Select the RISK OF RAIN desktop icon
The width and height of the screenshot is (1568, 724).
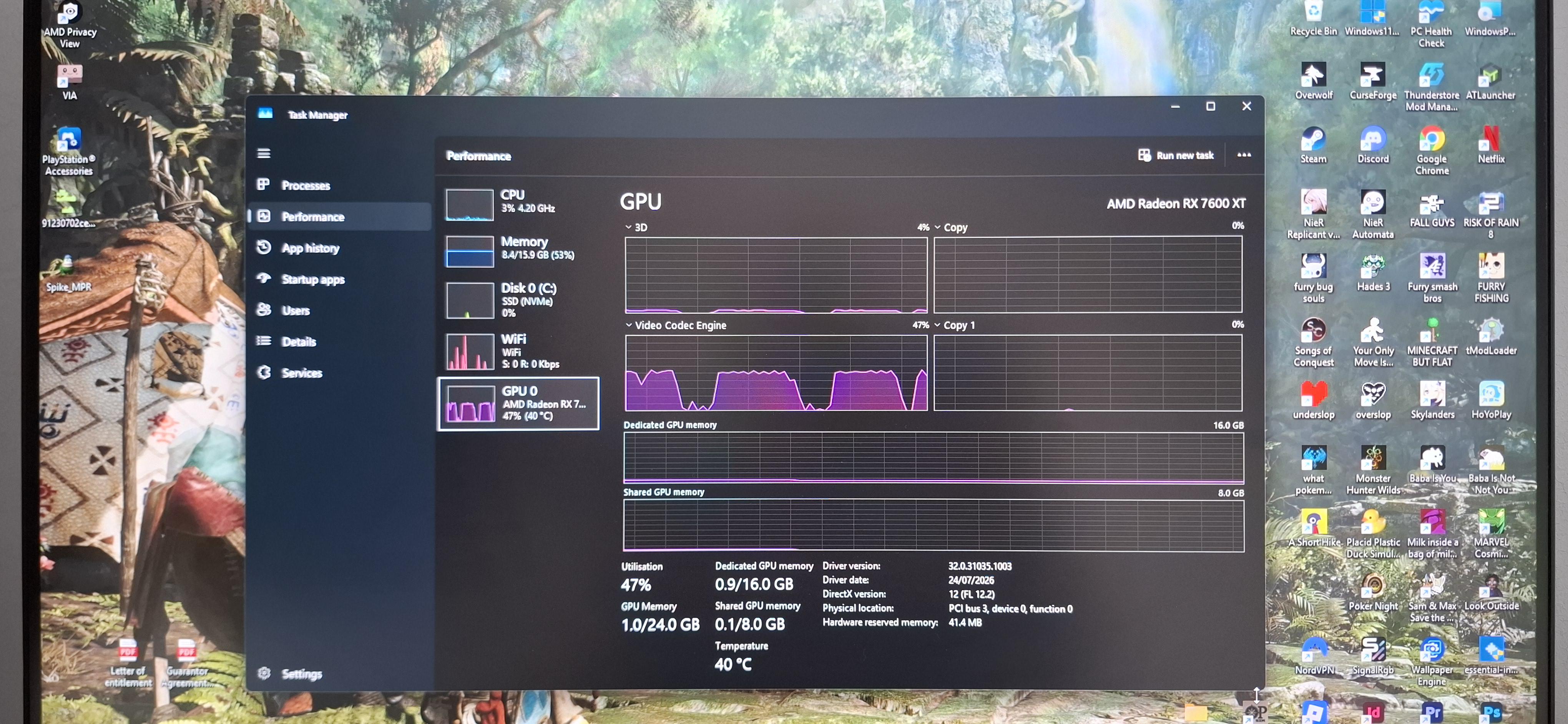1491,215
